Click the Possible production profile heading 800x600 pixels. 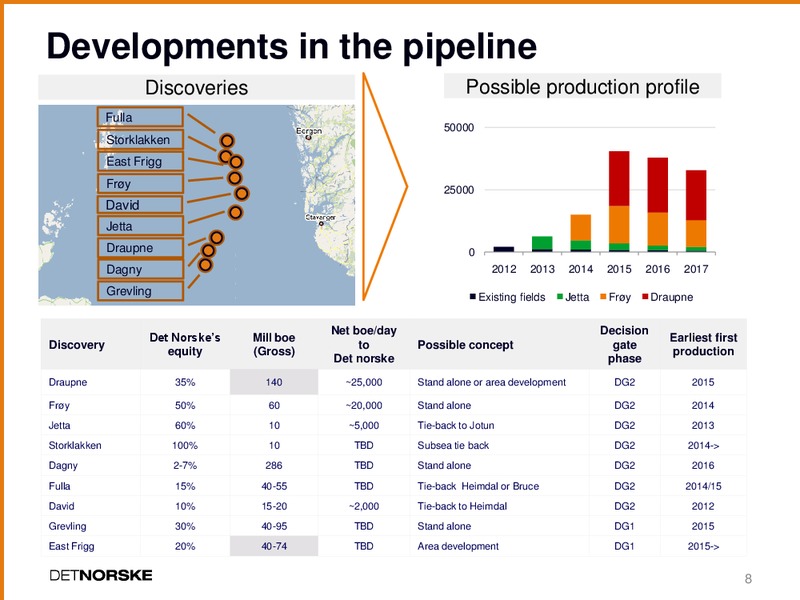click(582, 87)
